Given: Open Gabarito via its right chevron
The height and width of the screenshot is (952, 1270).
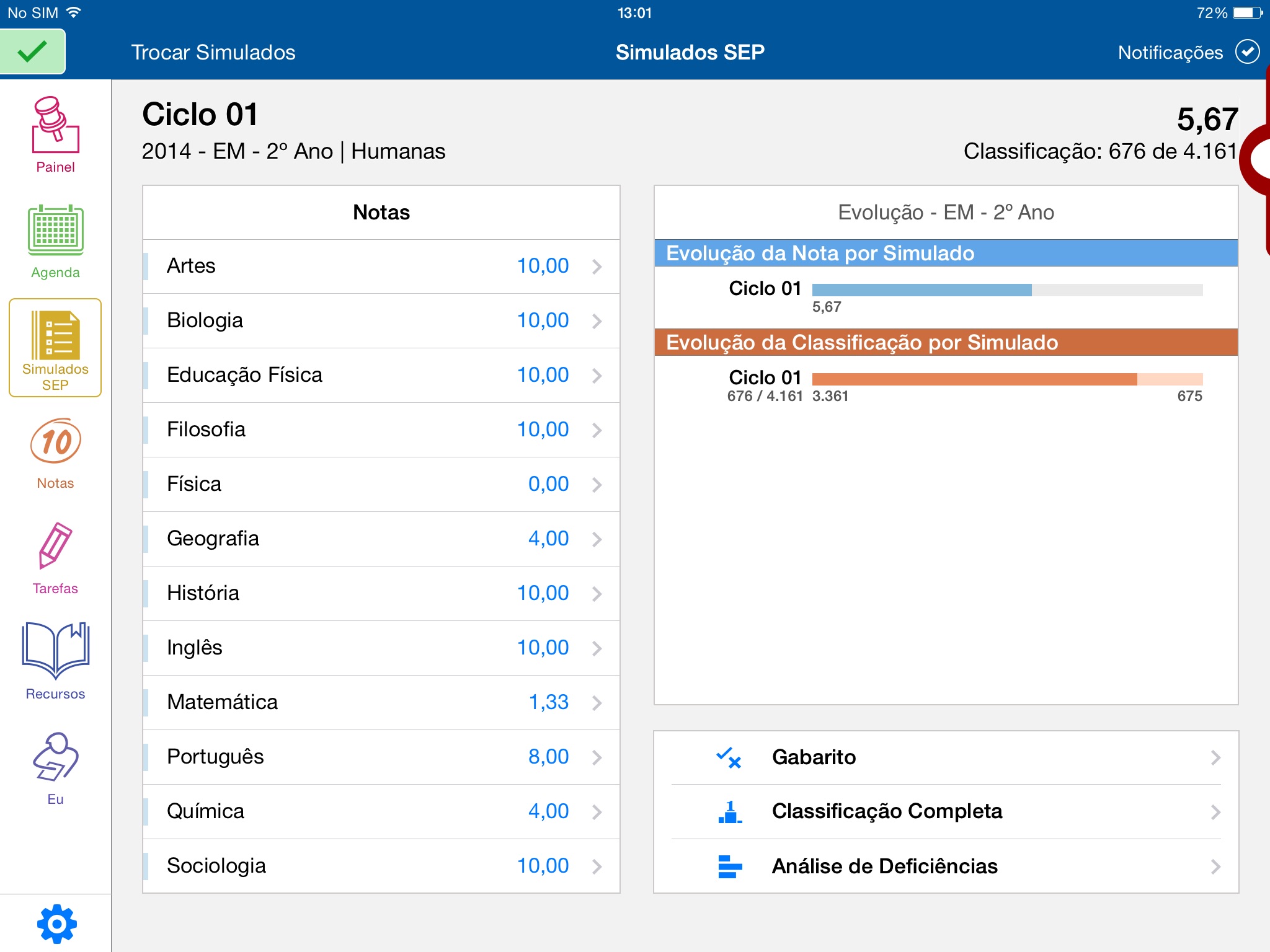Looking at the screenshot, I should 1215,757.
